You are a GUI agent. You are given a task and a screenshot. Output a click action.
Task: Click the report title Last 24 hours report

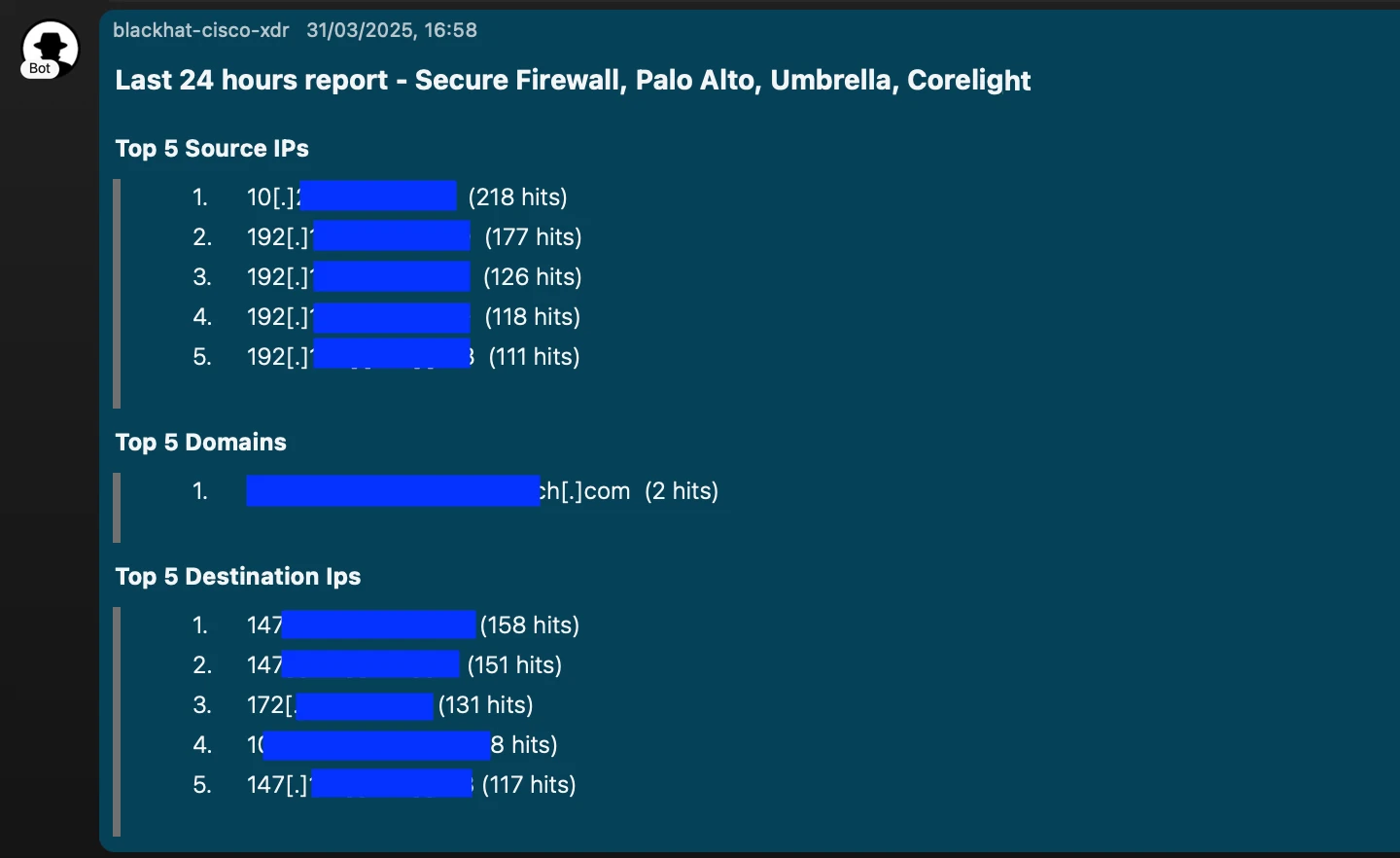(572, 80)
